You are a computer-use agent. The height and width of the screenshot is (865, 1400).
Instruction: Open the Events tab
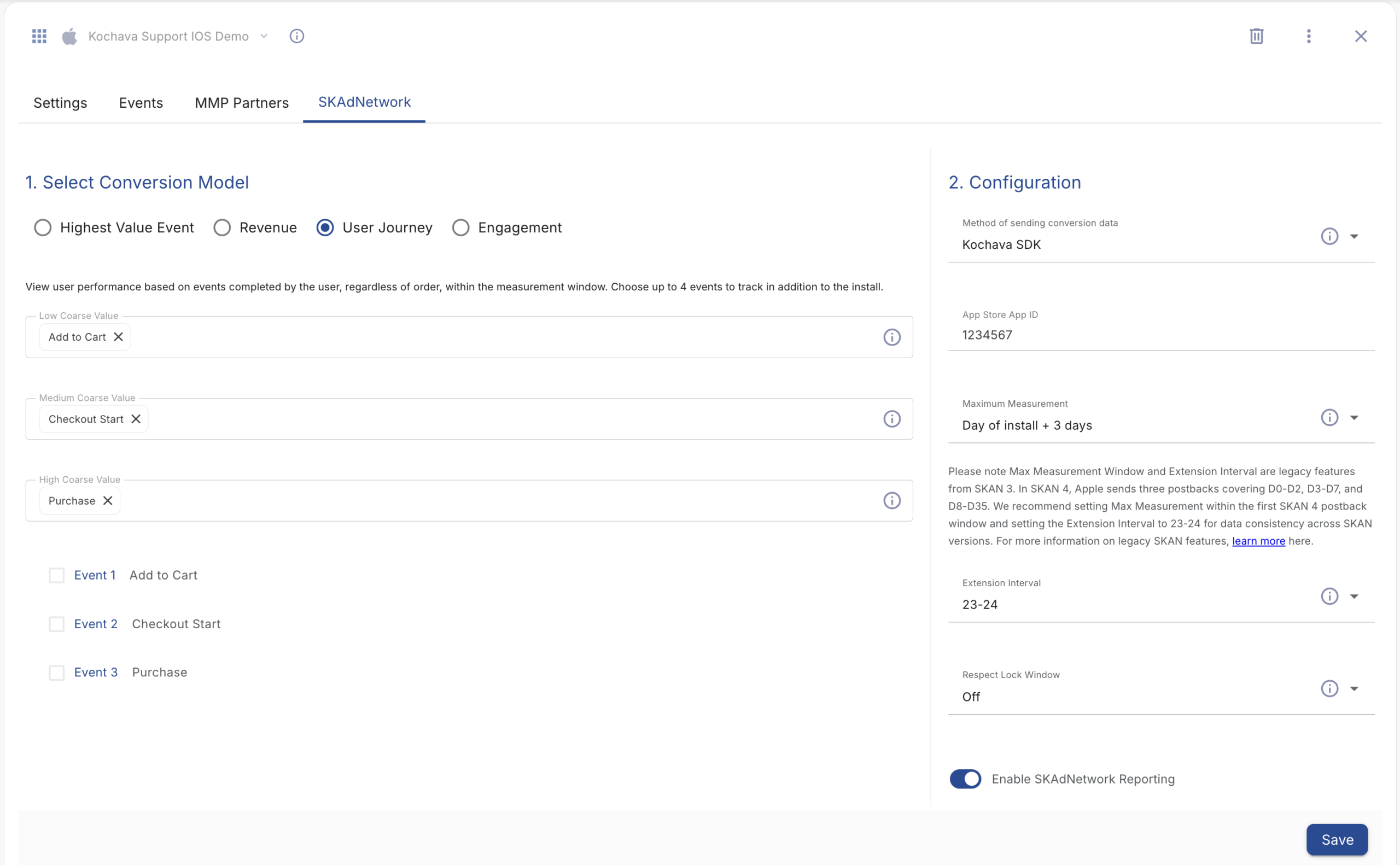click(141, 103)
